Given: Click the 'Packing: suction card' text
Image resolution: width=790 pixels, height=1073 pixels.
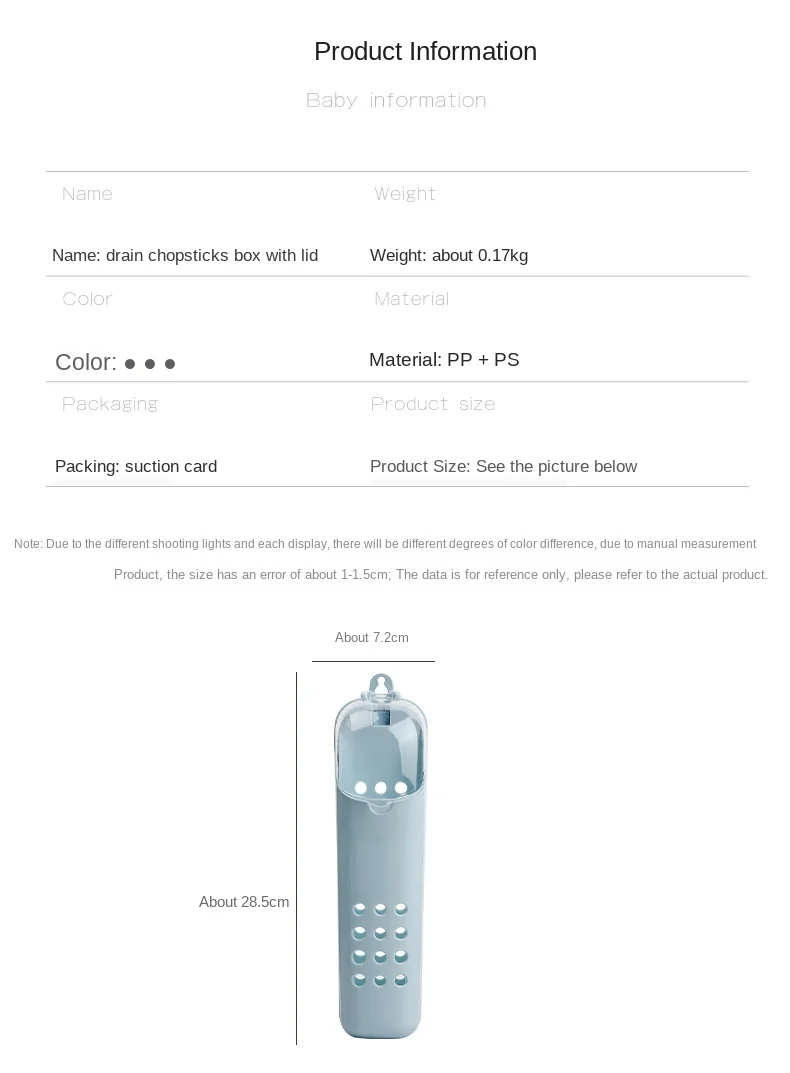Looking at the screenshot, I should [136, 466].
